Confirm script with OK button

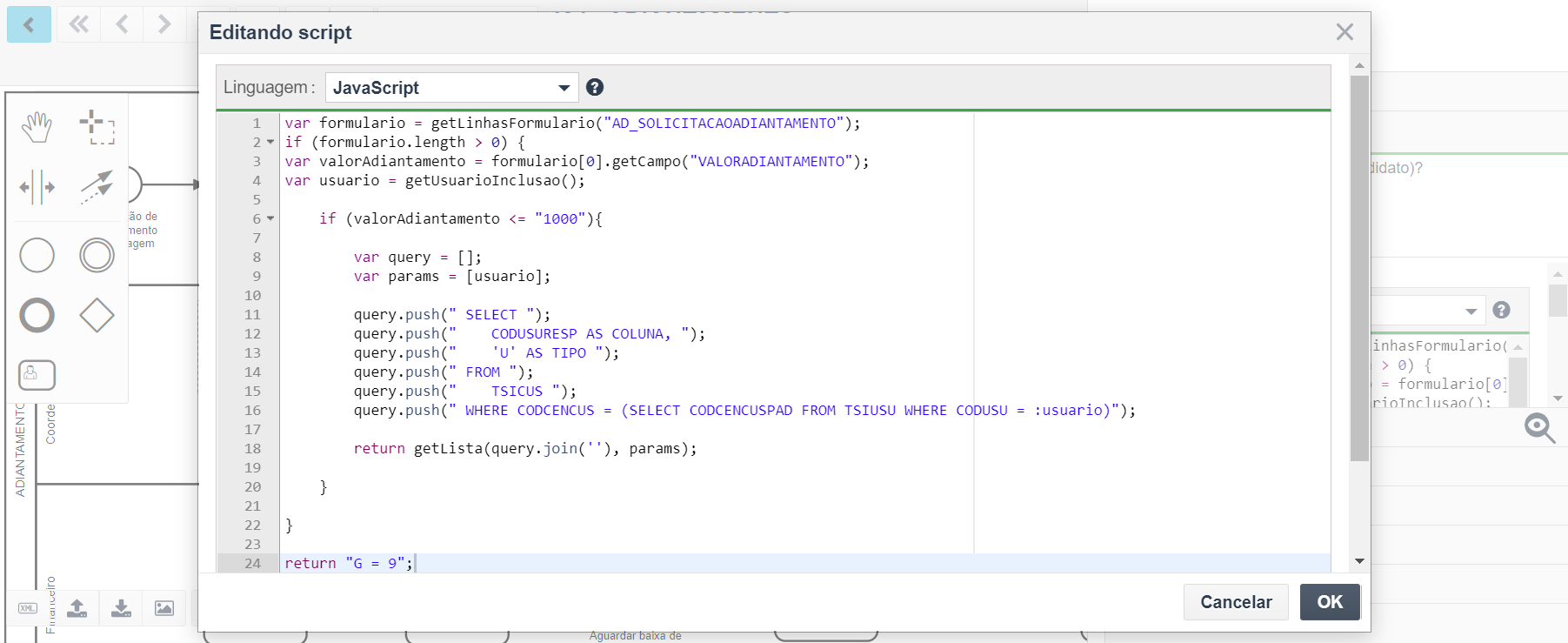click(1330, 602)
